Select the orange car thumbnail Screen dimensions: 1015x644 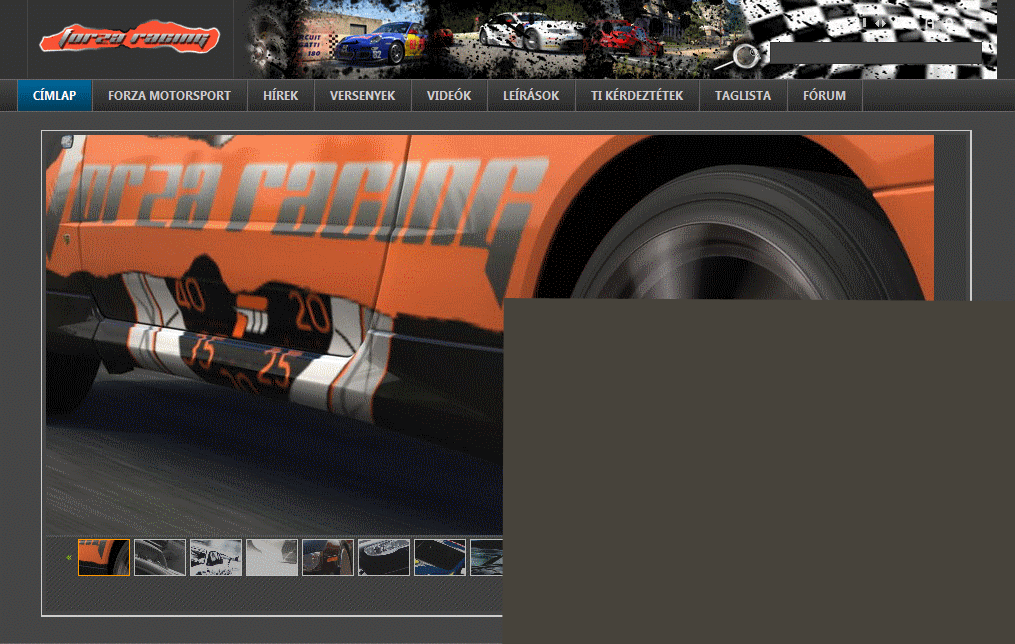(x=104, y=557)
